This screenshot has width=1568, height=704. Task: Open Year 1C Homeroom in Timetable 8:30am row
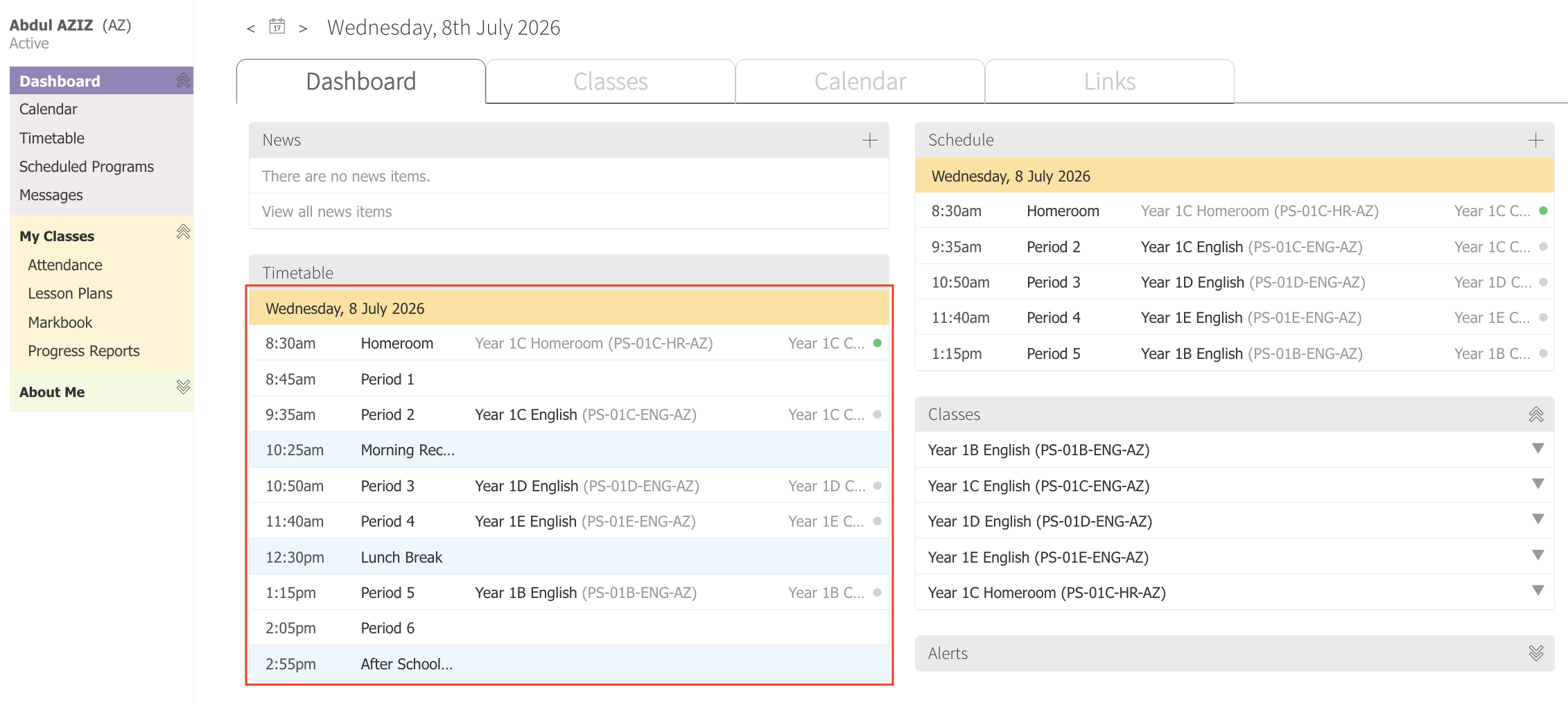(594, 344)
